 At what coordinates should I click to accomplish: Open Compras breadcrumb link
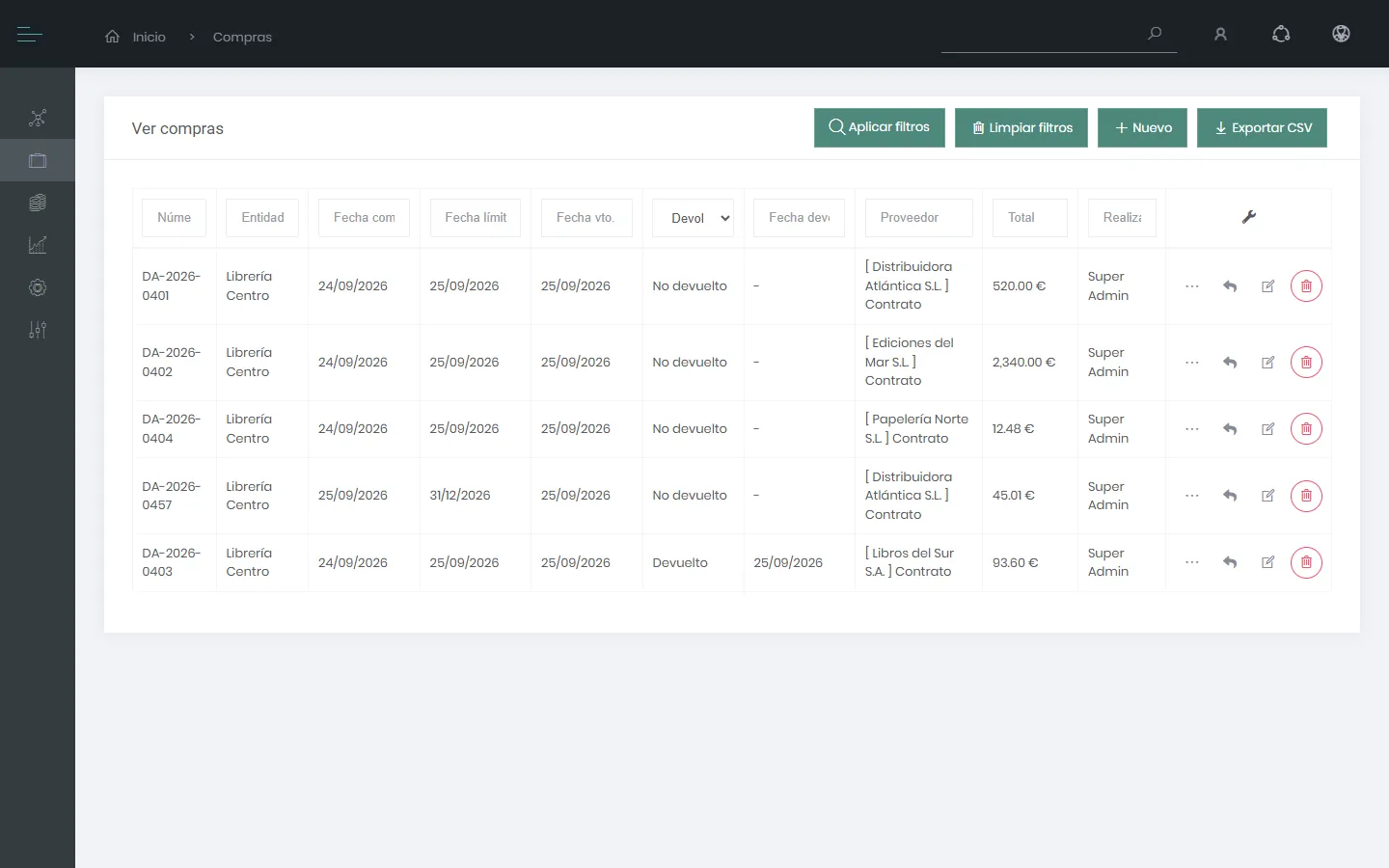pyautogui.click(x=242, y=37)
